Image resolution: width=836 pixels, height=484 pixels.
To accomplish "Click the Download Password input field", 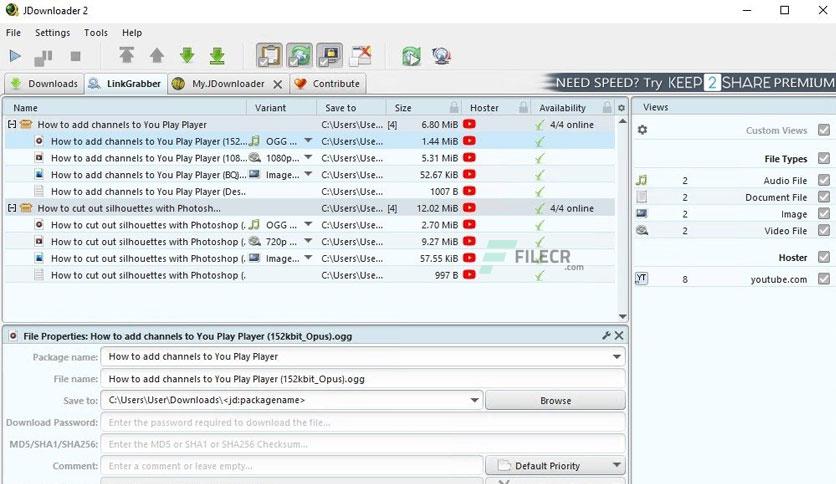I will pos(364,422).
